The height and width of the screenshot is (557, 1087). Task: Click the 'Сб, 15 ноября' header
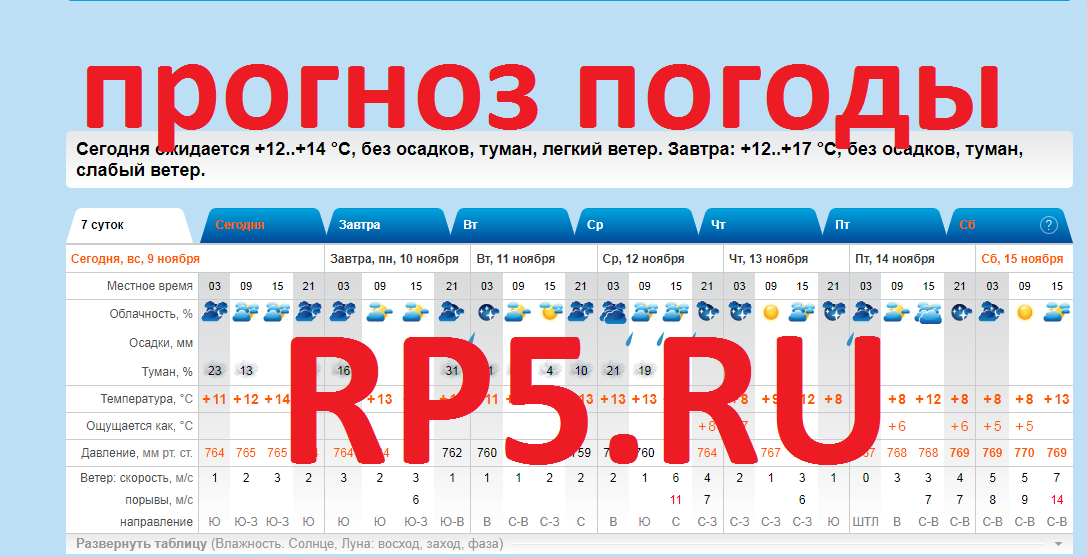click(x=1022, y=259)
